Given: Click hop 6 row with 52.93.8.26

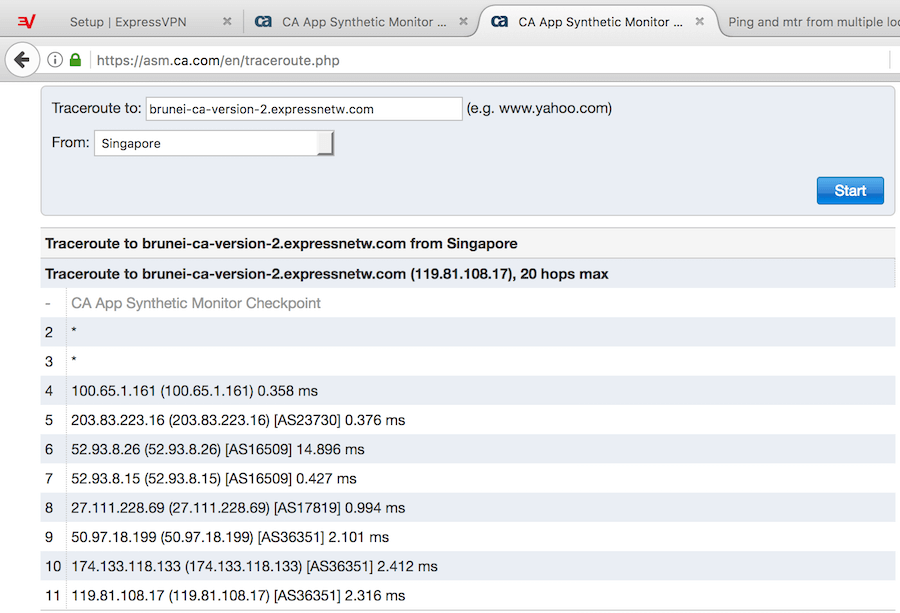Looking at the screenshot, I should pos(468,449).
